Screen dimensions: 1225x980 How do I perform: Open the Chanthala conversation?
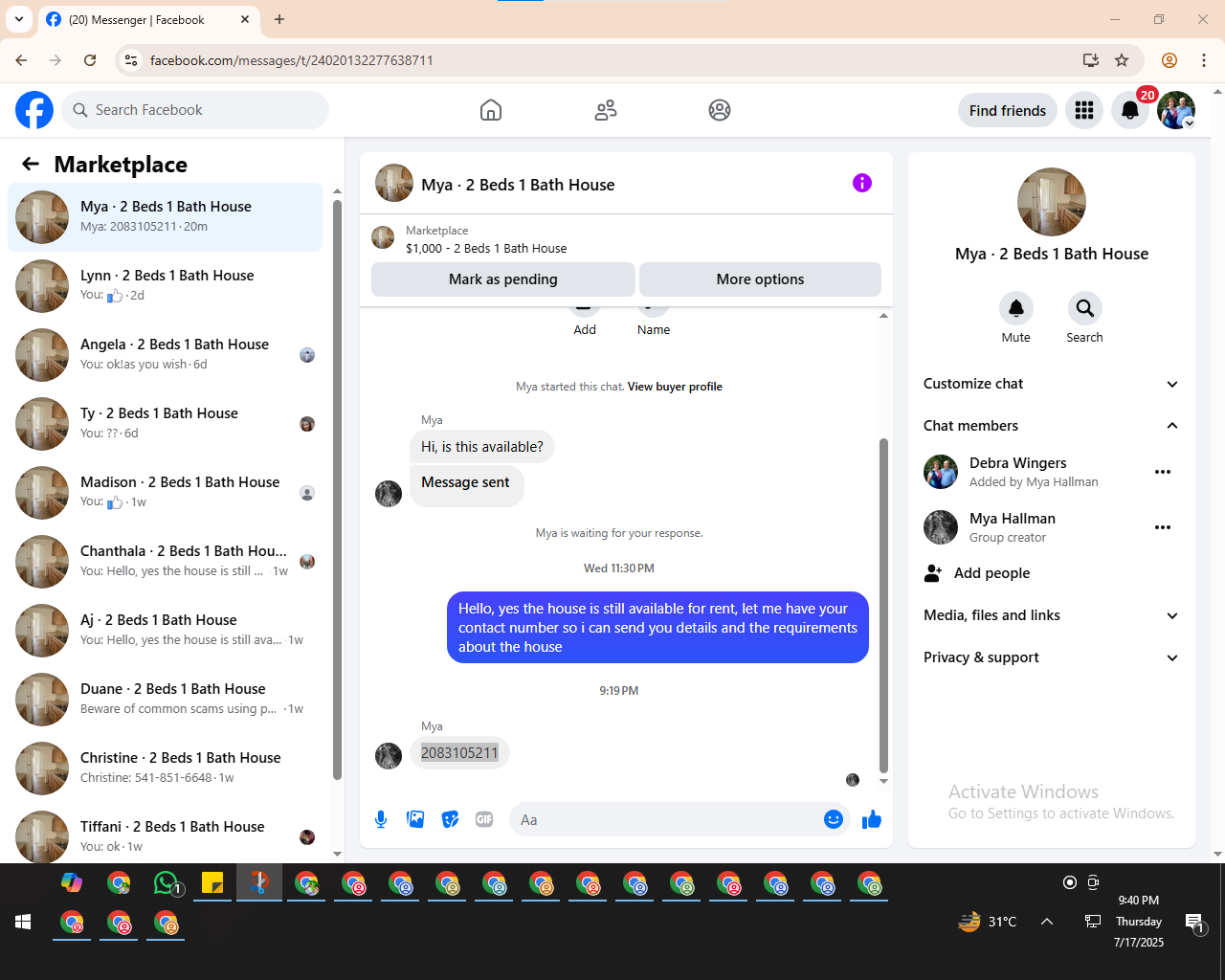(x=165, y=562)
